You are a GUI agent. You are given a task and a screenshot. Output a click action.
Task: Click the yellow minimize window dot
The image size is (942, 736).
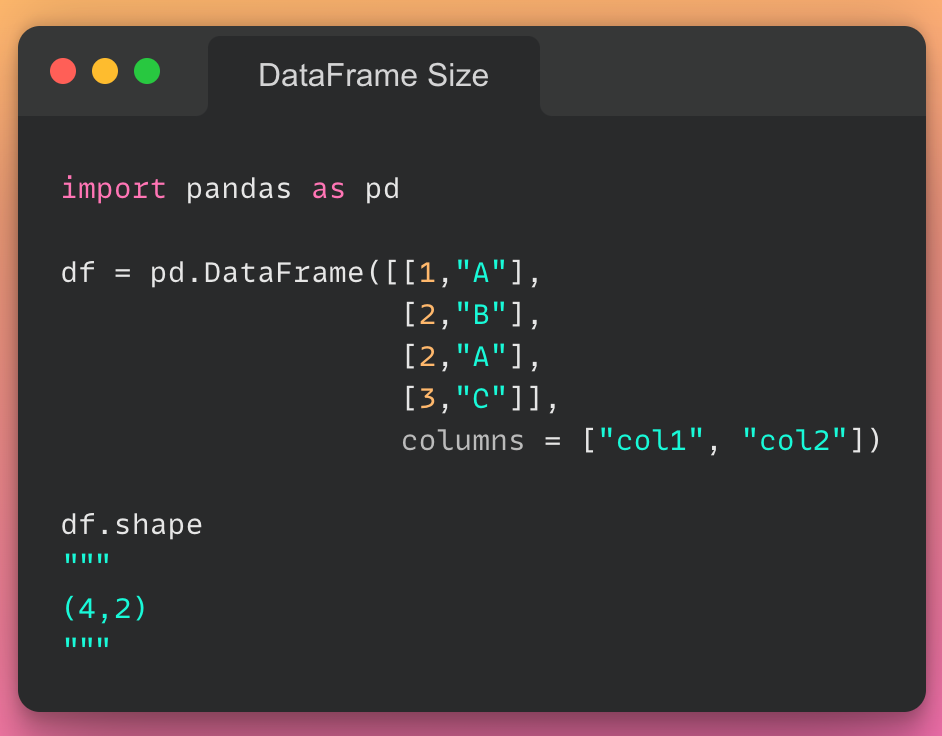tap(105, 71)
